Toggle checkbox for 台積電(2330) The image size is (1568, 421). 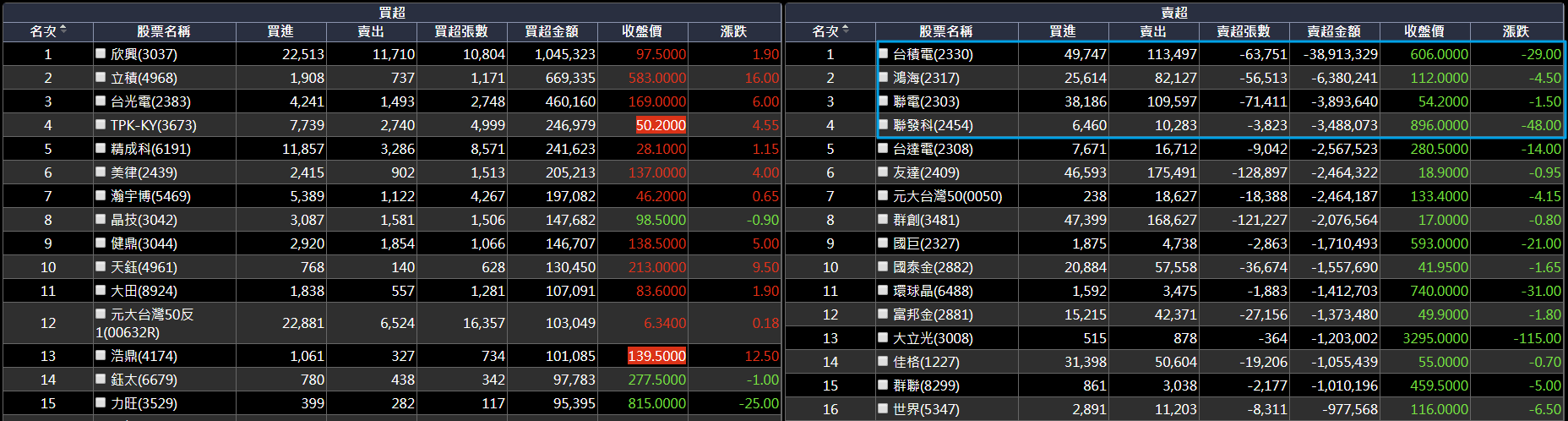(x=883, y=53)
